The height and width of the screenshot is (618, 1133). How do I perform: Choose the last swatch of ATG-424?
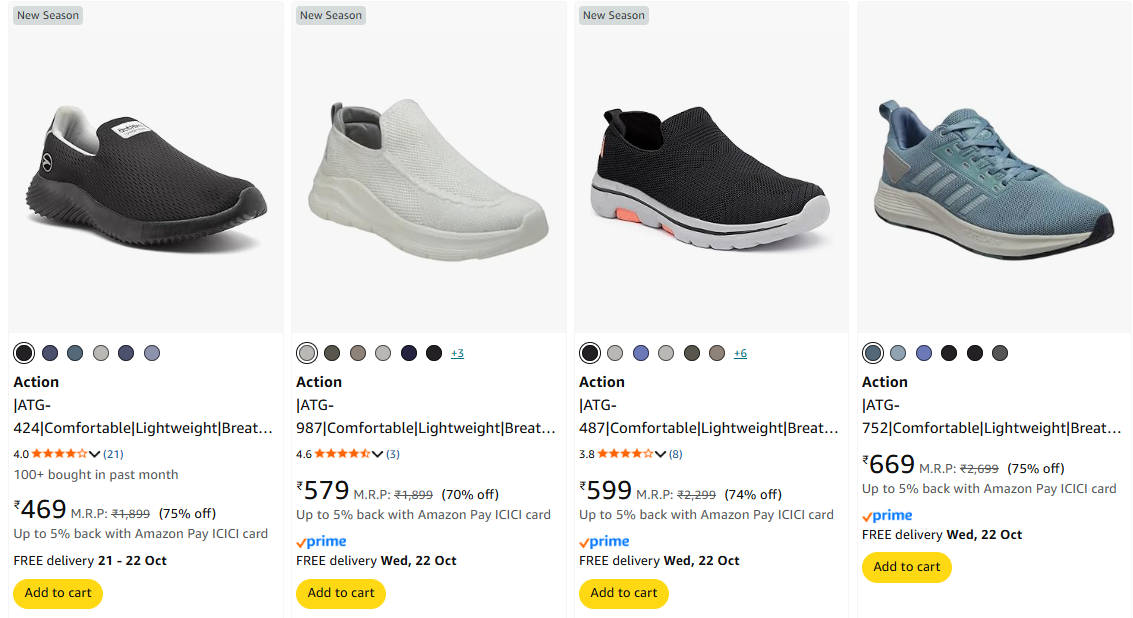152,353
